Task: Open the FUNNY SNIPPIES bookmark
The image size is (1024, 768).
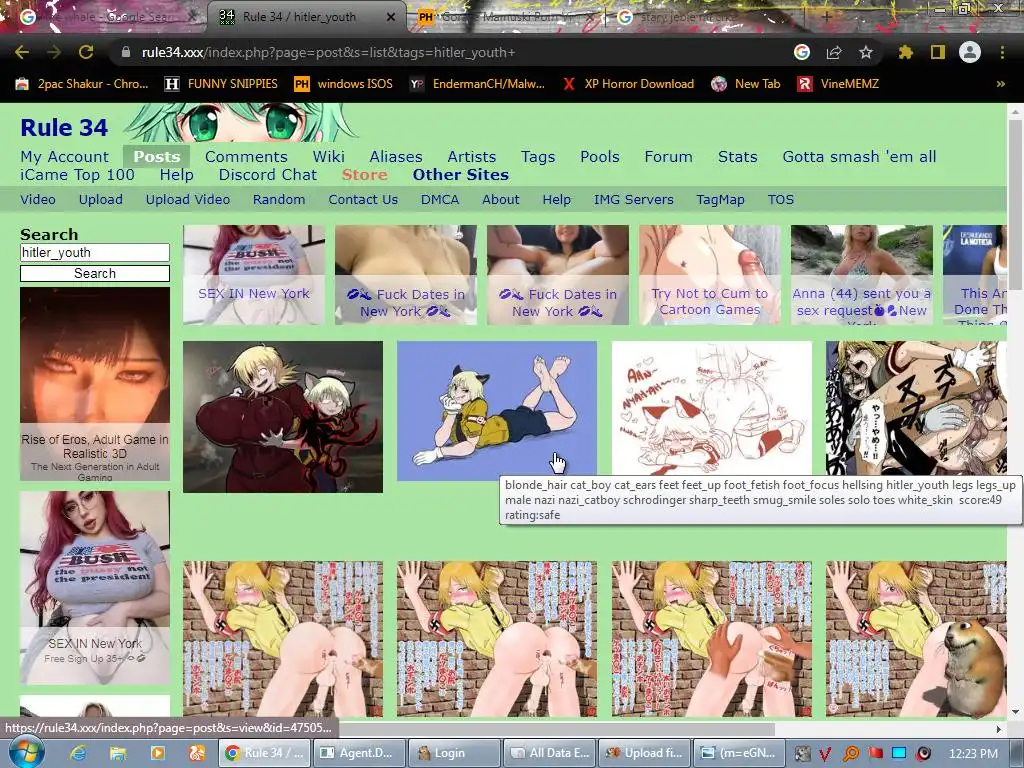Action: point(221,84)
